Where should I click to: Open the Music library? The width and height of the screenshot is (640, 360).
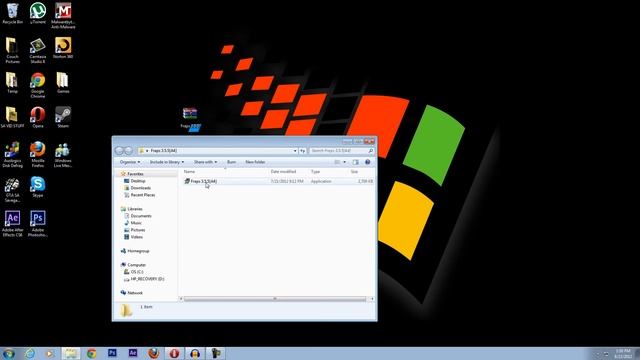[136, 223]
